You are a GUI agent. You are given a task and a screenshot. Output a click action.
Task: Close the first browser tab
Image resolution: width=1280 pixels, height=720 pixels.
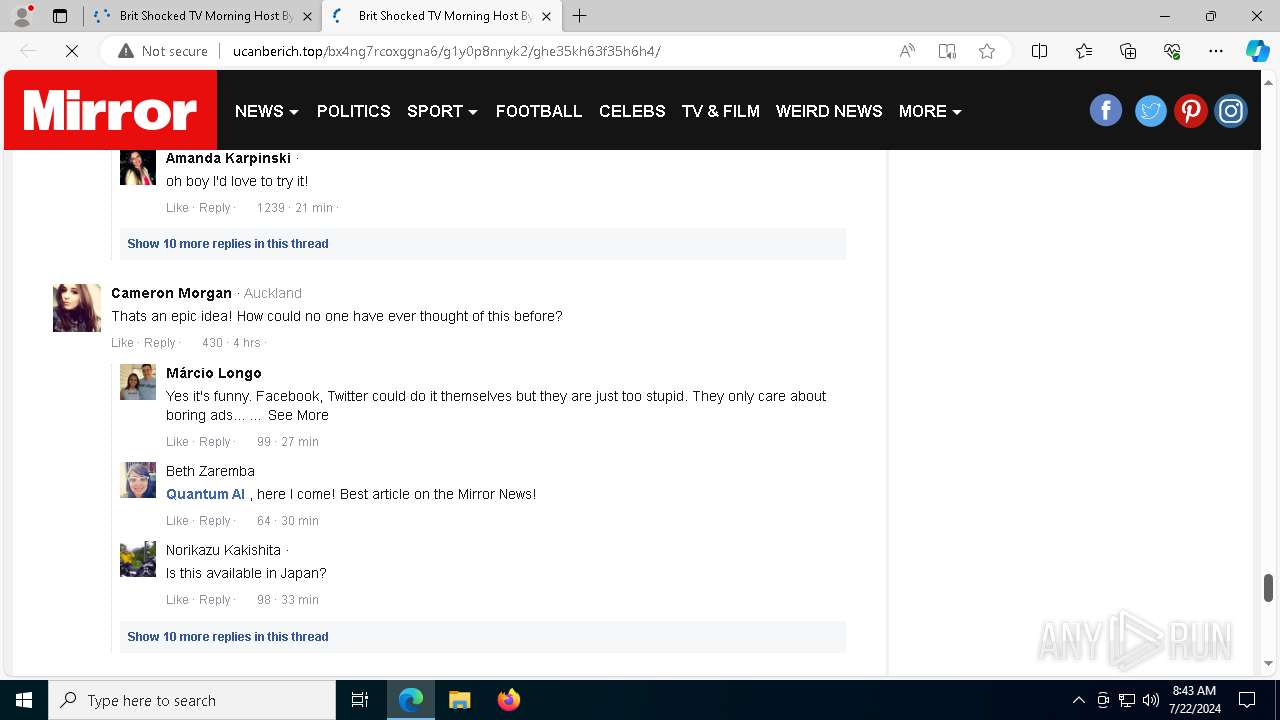tap(307, 16)
